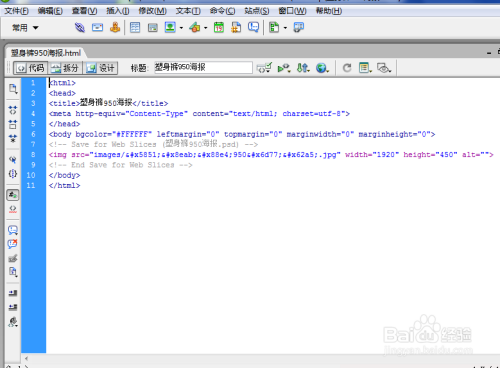Open 文件(F) menu
500x368 pixels.
[16, 11]
